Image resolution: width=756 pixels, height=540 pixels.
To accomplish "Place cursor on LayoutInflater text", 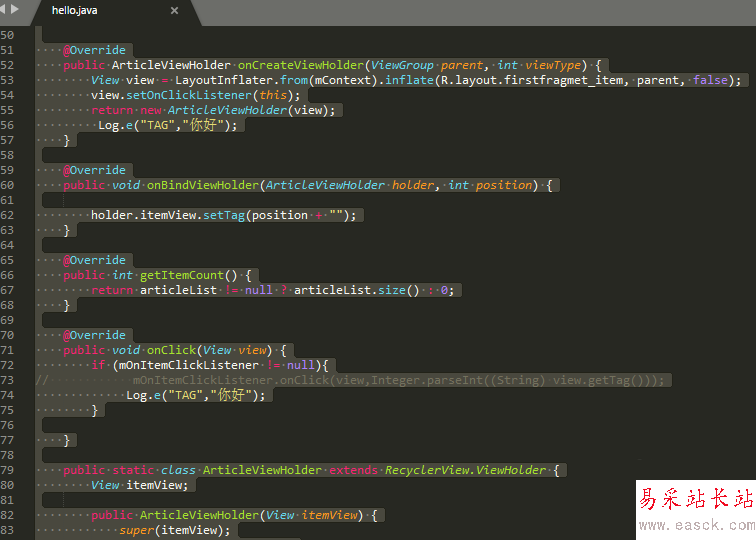I will tap(224, 80).
